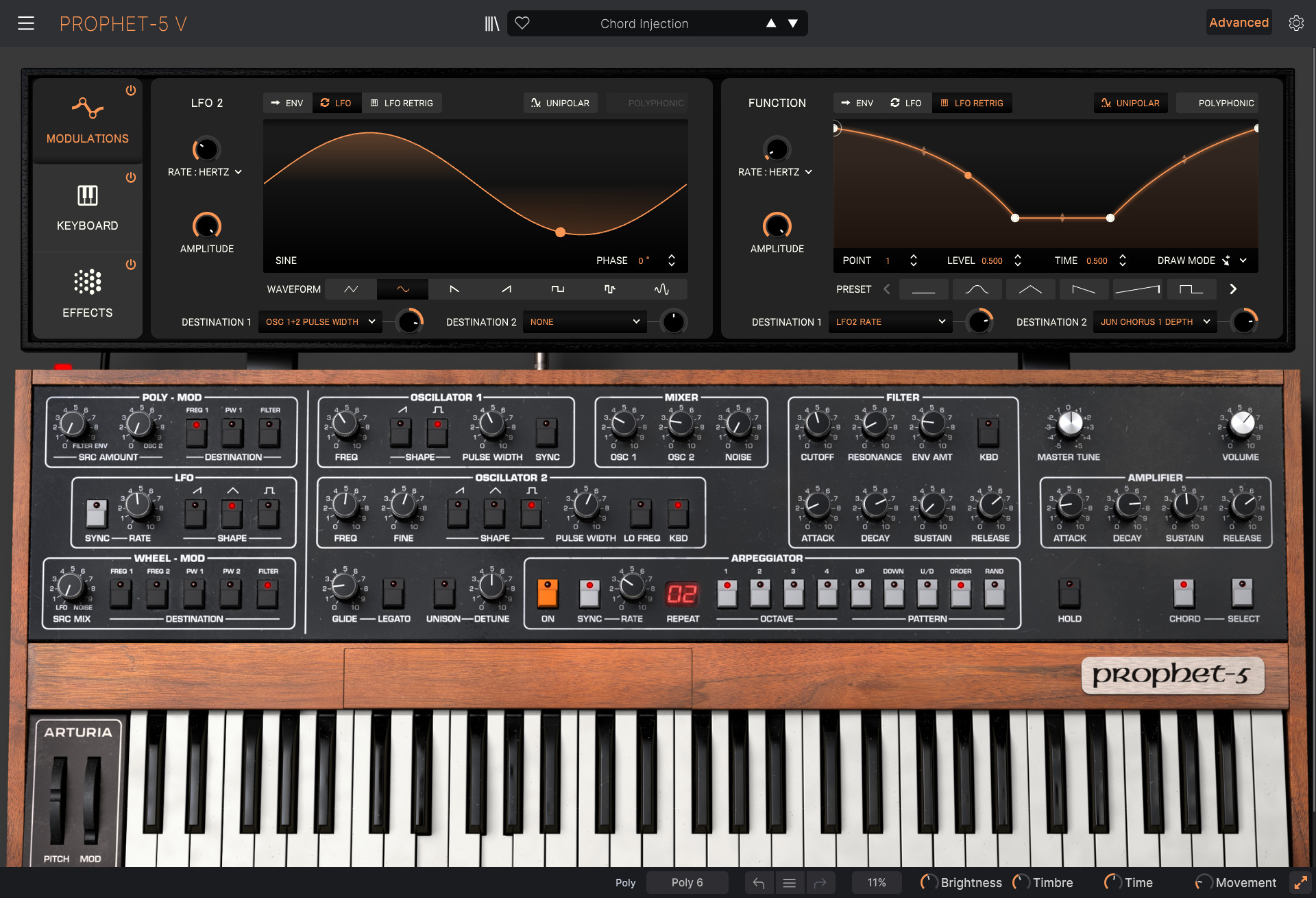The height and width of the screenshot is (898, 1316).
Task: Select LFO 2 sine waveform
Action: click(403, 289)
